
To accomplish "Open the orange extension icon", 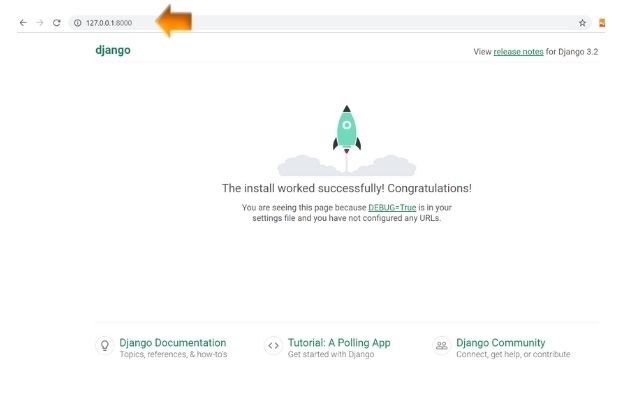I will [x=601, y=23].
